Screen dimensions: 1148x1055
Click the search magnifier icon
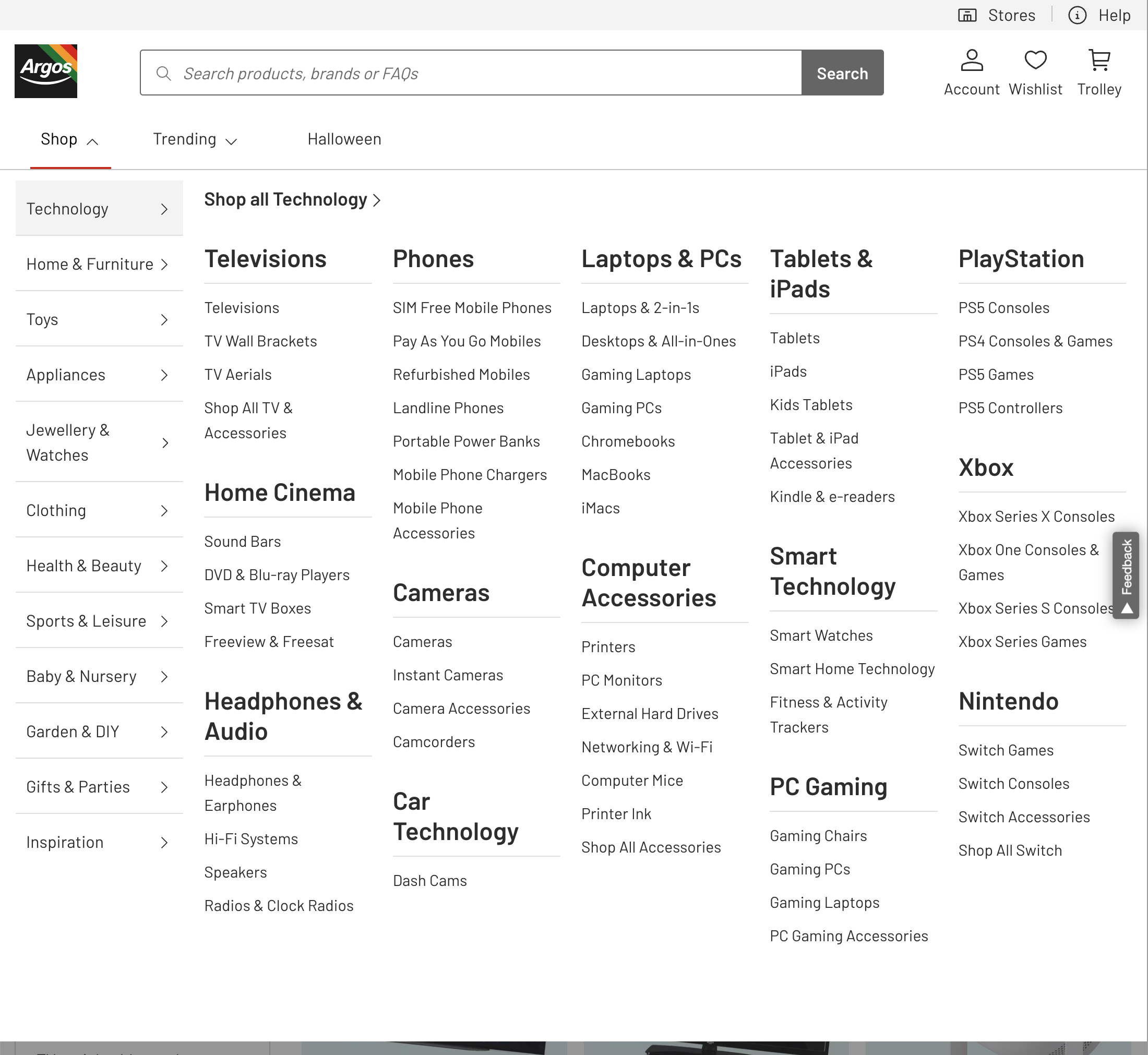[164, 73]
